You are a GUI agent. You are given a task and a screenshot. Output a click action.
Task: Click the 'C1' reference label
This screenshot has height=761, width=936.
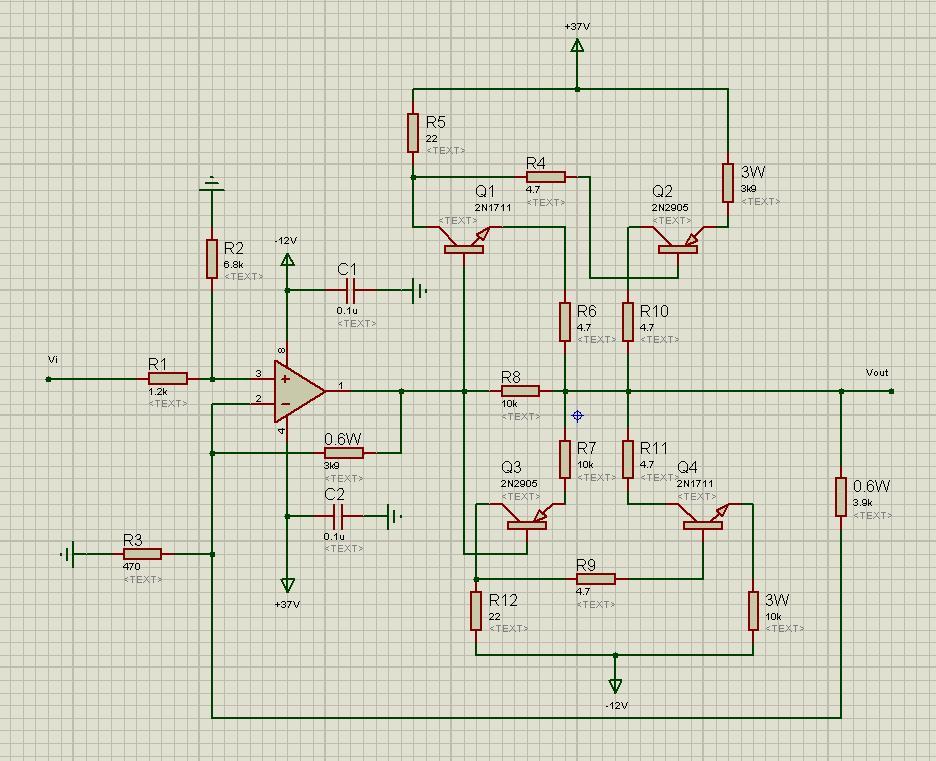pos(347,269)
